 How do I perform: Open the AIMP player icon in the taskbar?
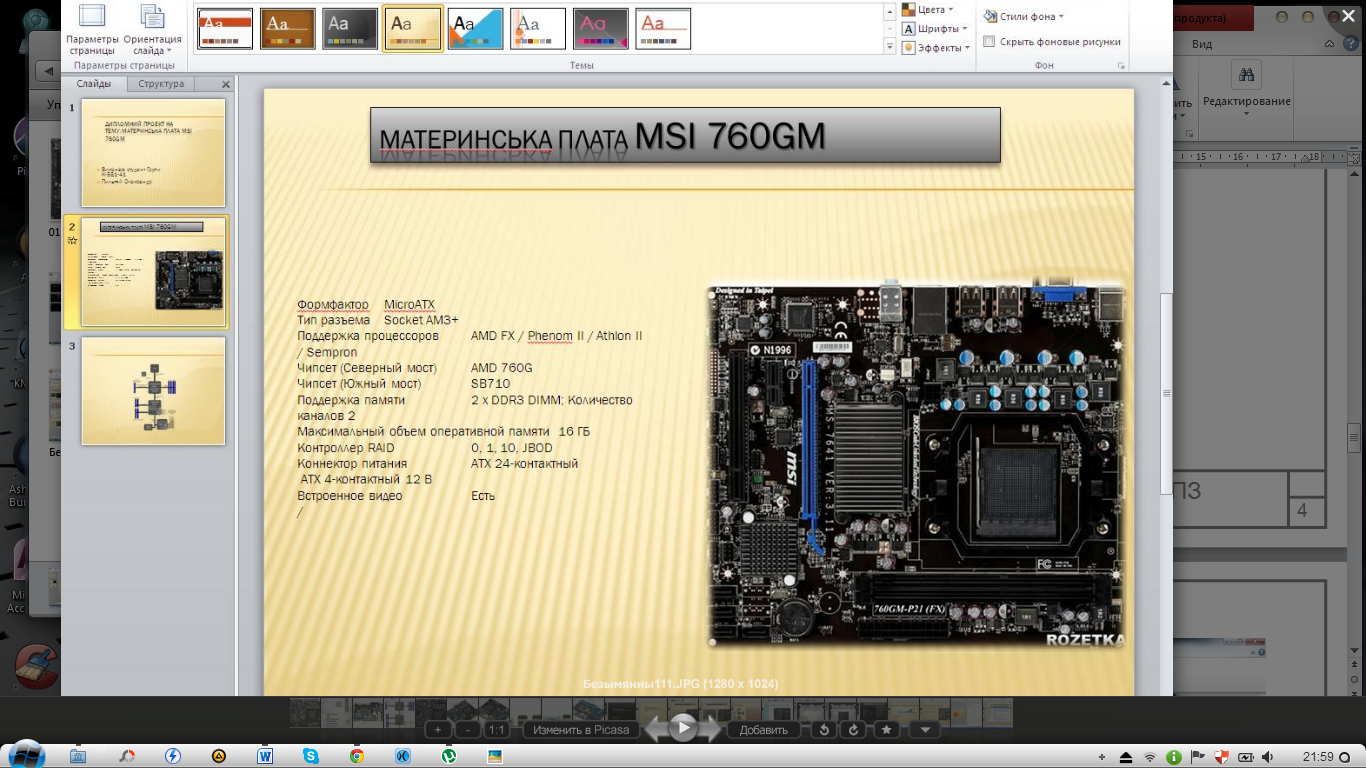click(x=219, y=756)
